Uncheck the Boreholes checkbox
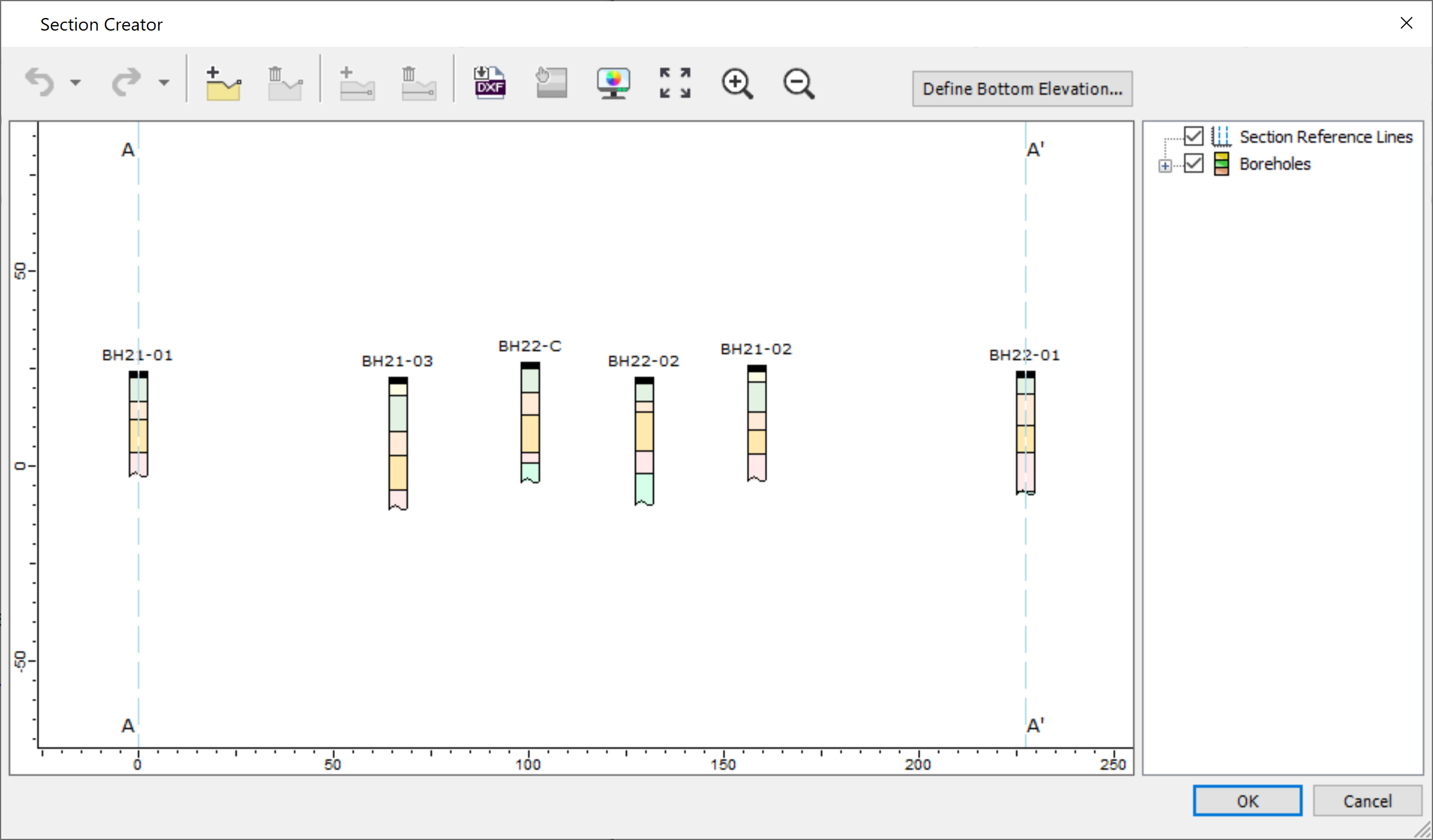The width and height of the screenshot is (1433, 840). [1193, 163]
